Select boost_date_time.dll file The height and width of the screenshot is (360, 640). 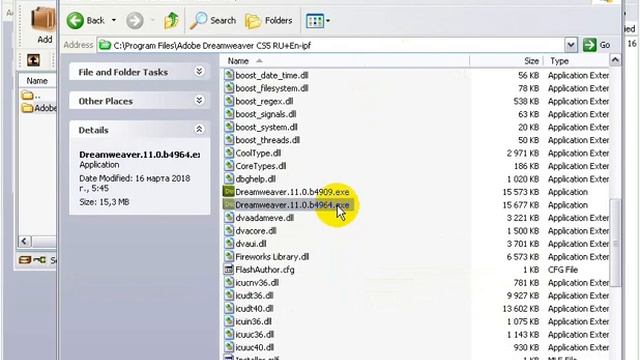(x=272, y=76)
